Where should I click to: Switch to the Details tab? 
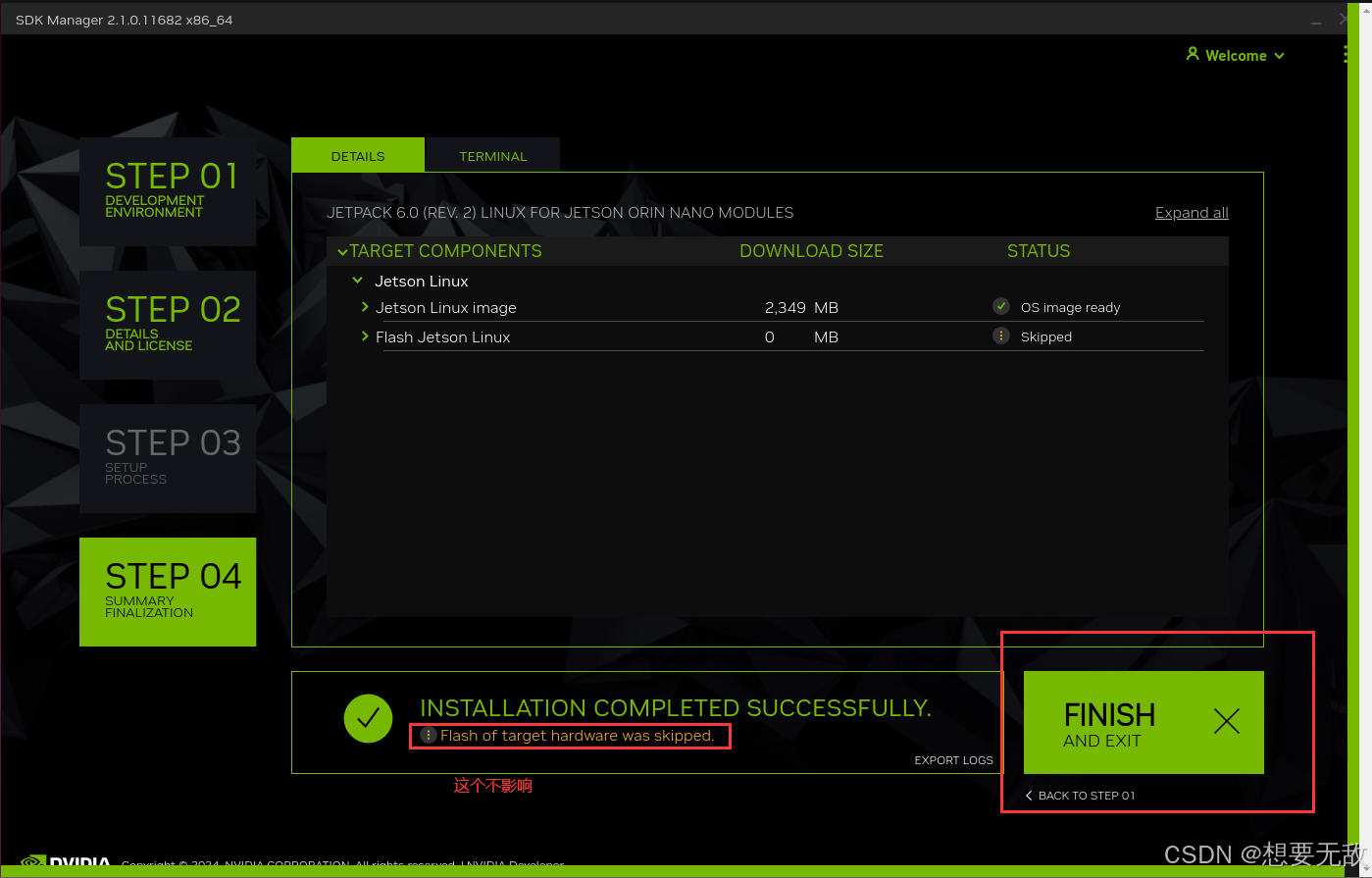358,156
